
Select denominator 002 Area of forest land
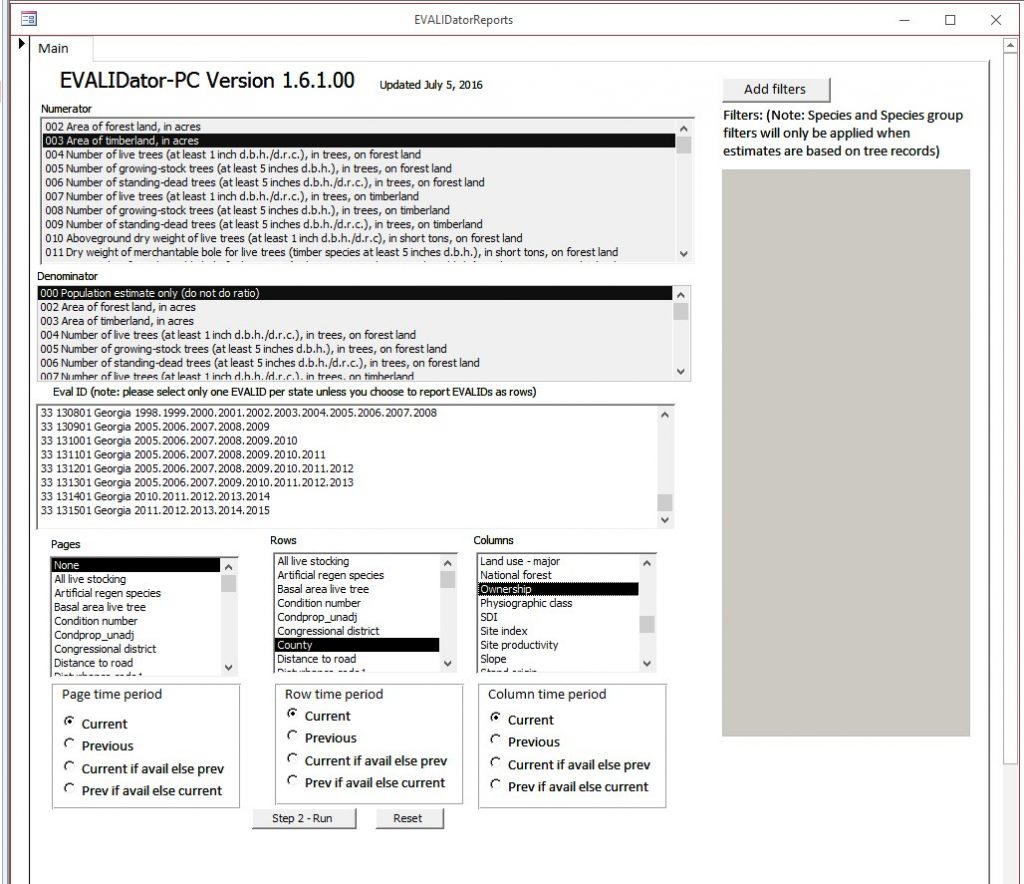tap(355, 307)
